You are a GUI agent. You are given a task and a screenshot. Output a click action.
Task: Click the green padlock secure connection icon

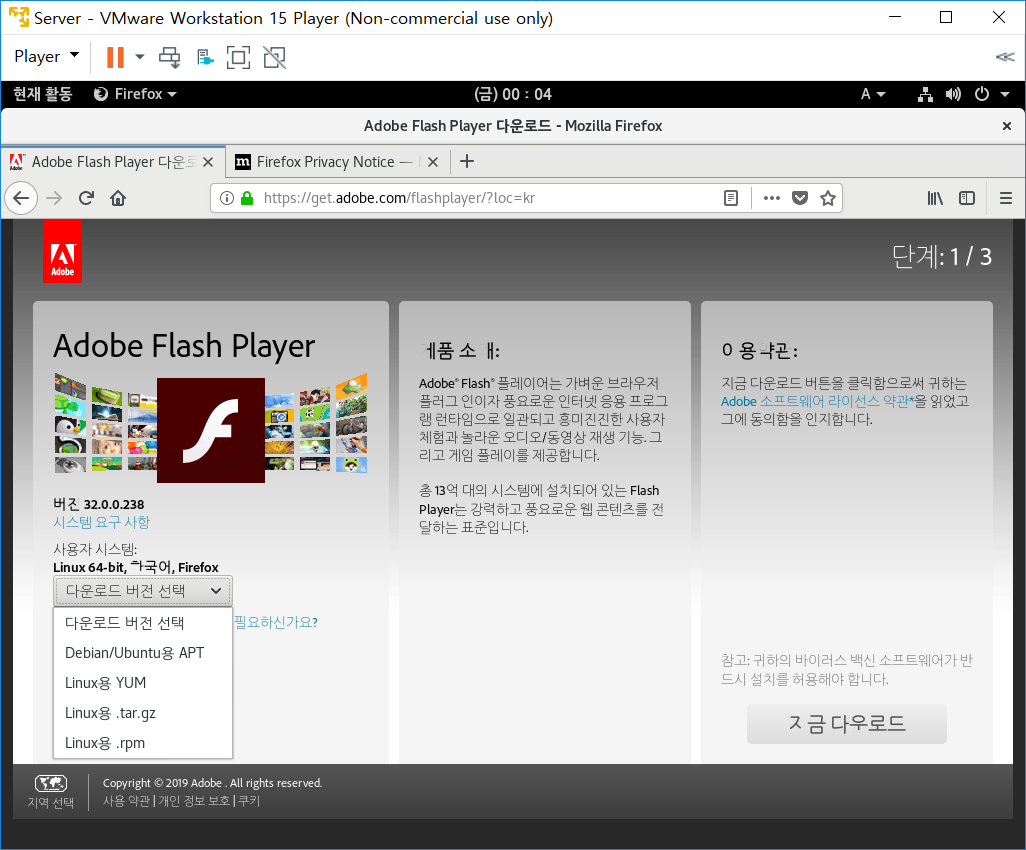point(247,198)
